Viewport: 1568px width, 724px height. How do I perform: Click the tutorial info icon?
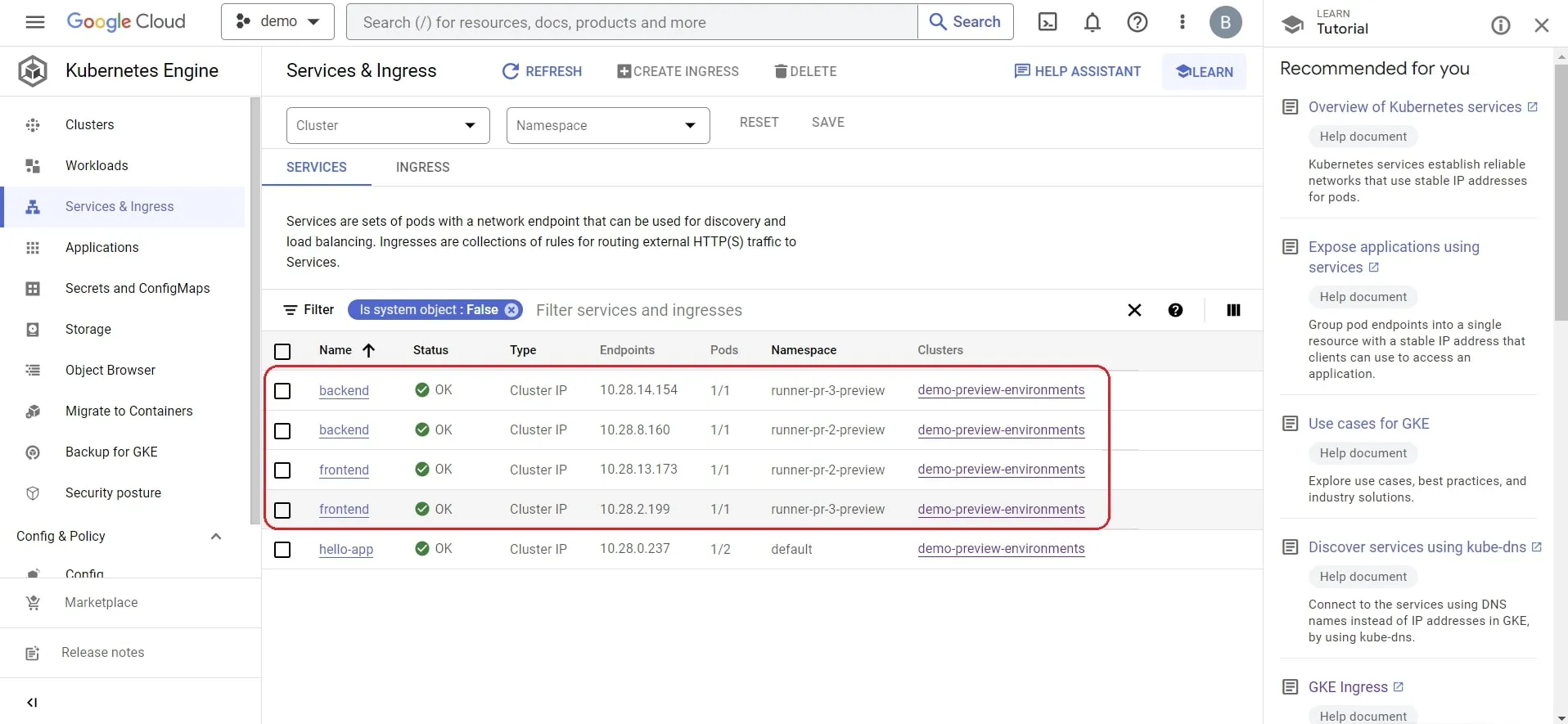(1501, 25)
